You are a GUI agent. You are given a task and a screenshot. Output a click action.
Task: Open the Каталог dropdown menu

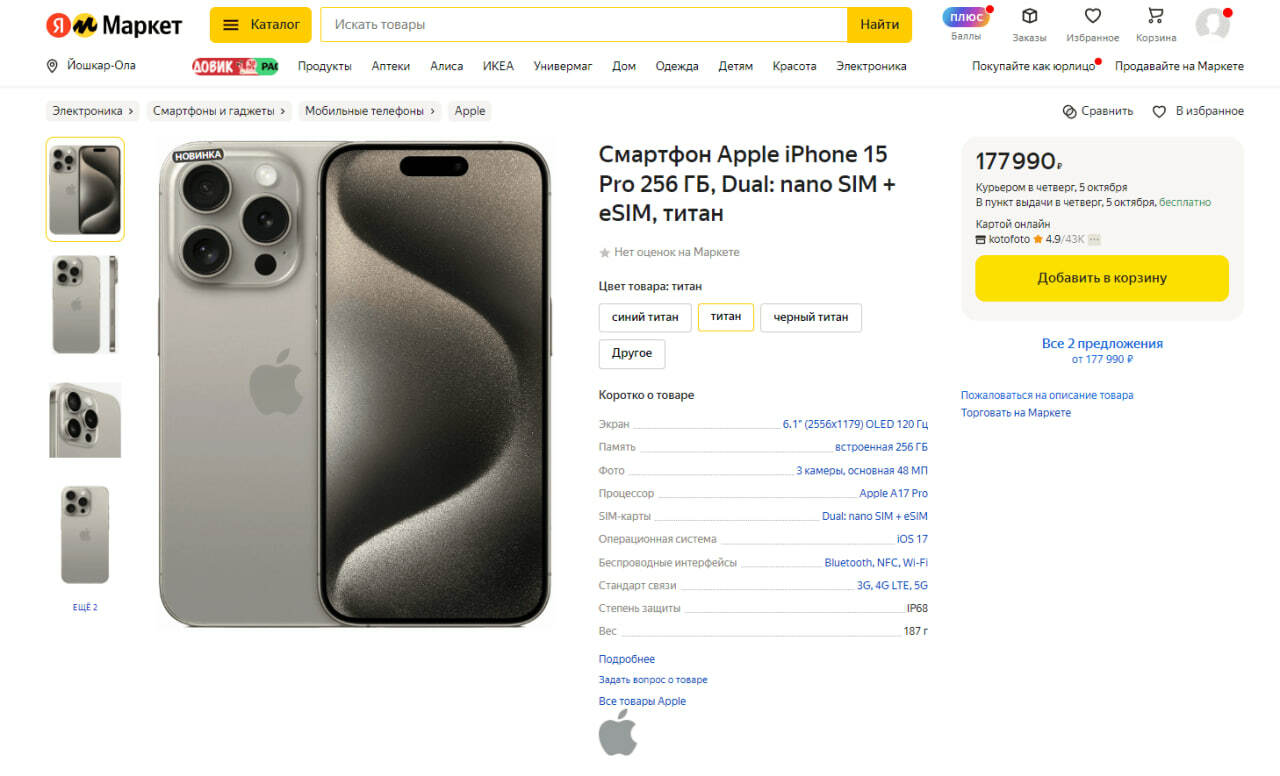(260, 25)
